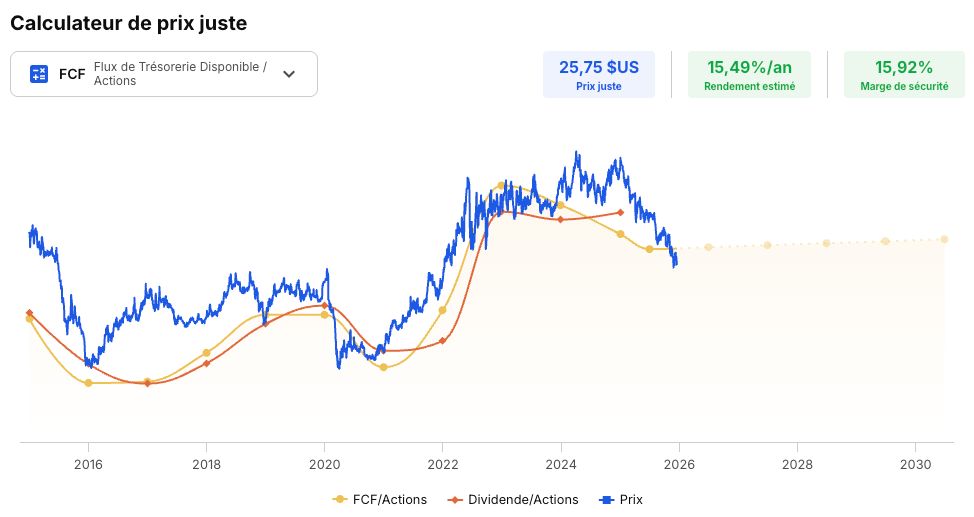Toggle FCF/Actions series in the legend
The height and width of the screenshot is (517, 974).
(x=380, y=500)
